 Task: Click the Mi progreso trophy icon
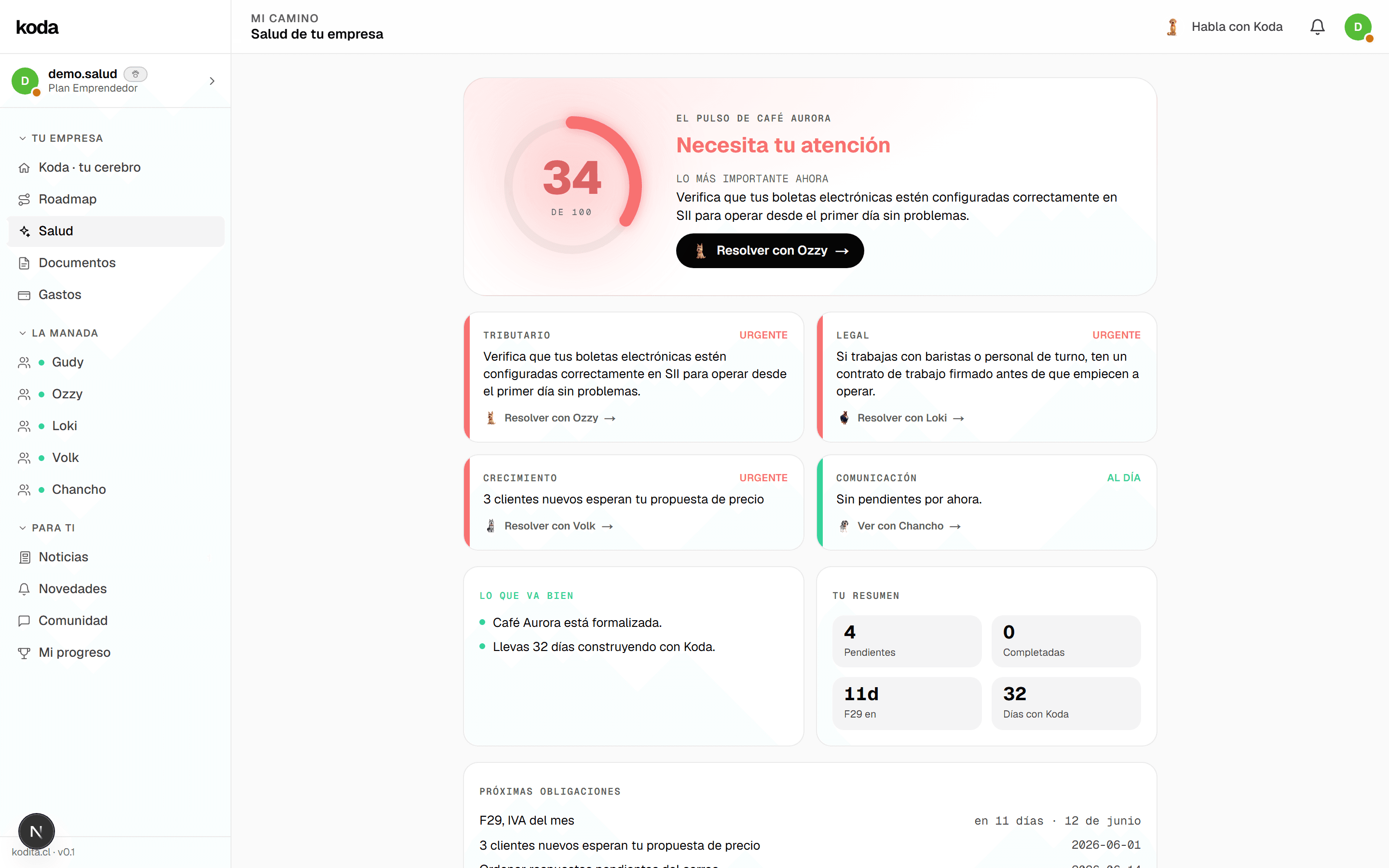pos(24,653)
